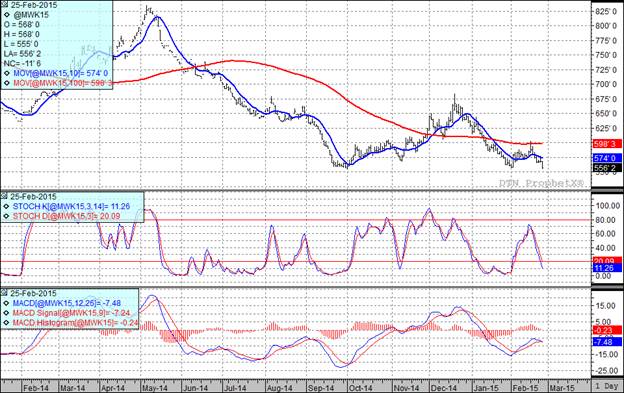Click the O = 568'0 open value
The width and height of the screenshot is (624, 393).
coord(21,25)
